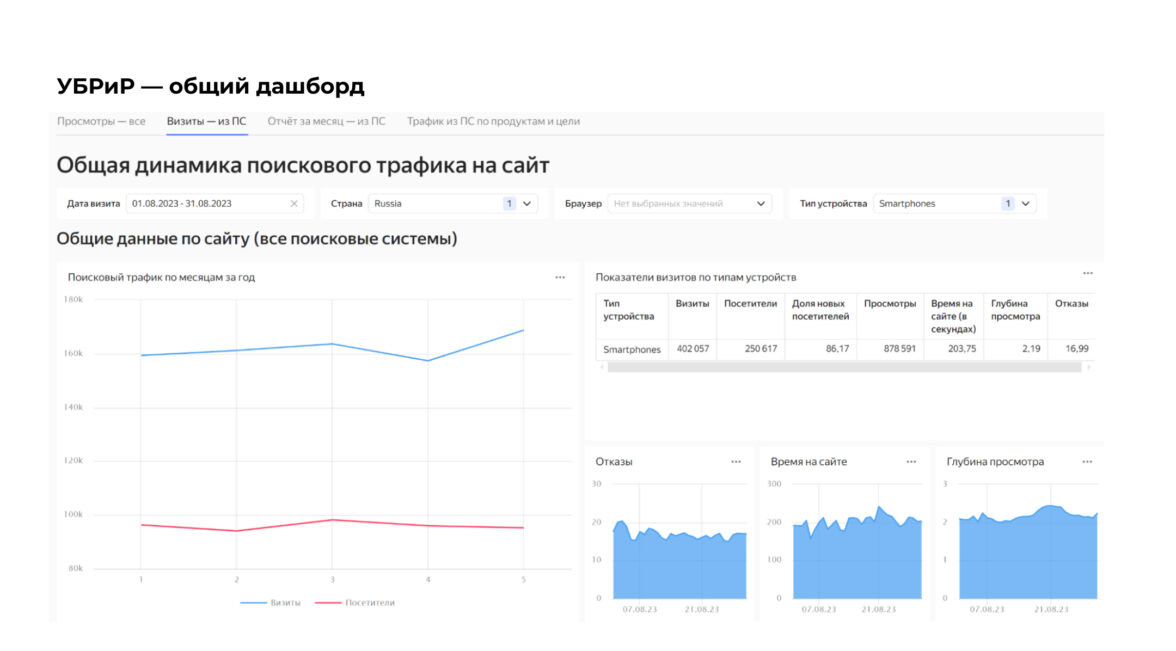Toggle the Визиты series in the chart legend
The height and width of the screenshot is (651, 1176).
271,603
